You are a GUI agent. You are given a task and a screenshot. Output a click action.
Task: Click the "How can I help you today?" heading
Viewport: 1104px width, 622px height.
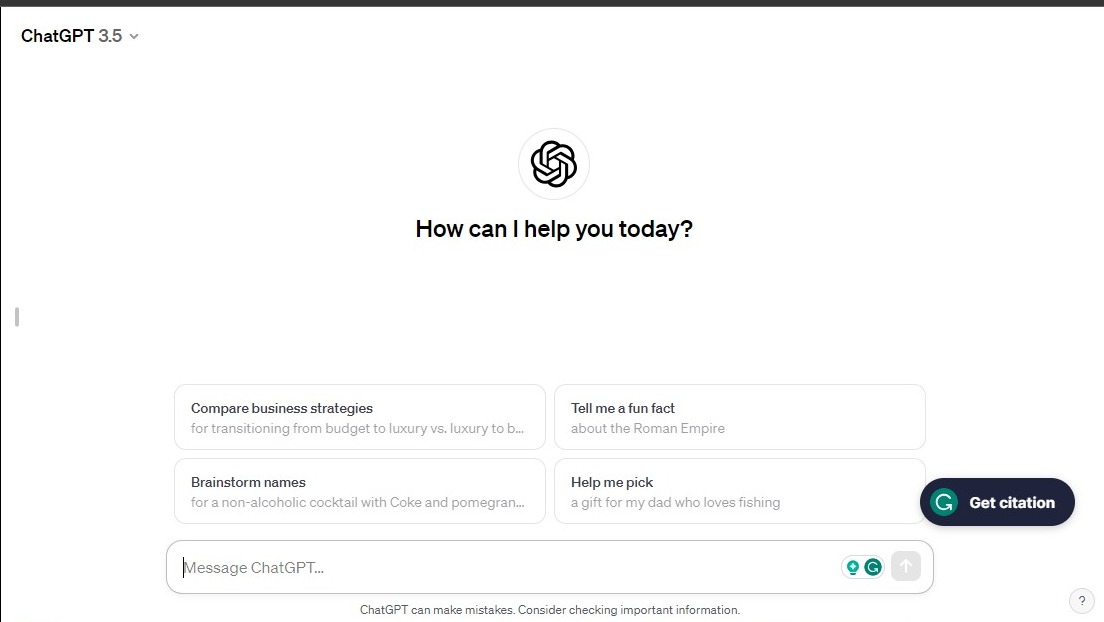point(554,229)
